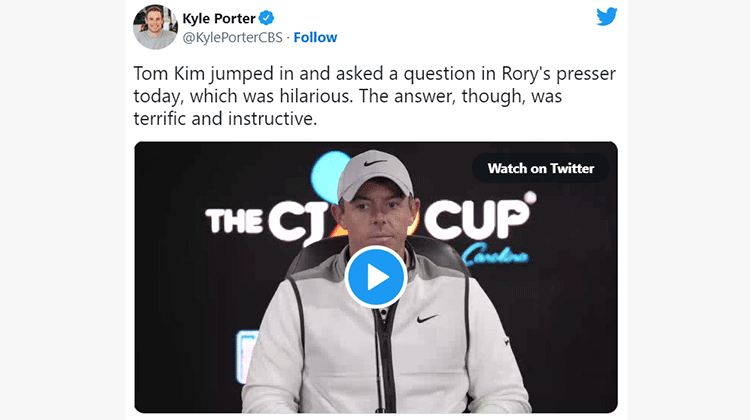Click the Nike swoosh on the cap
750x420 pixels.
375,163
